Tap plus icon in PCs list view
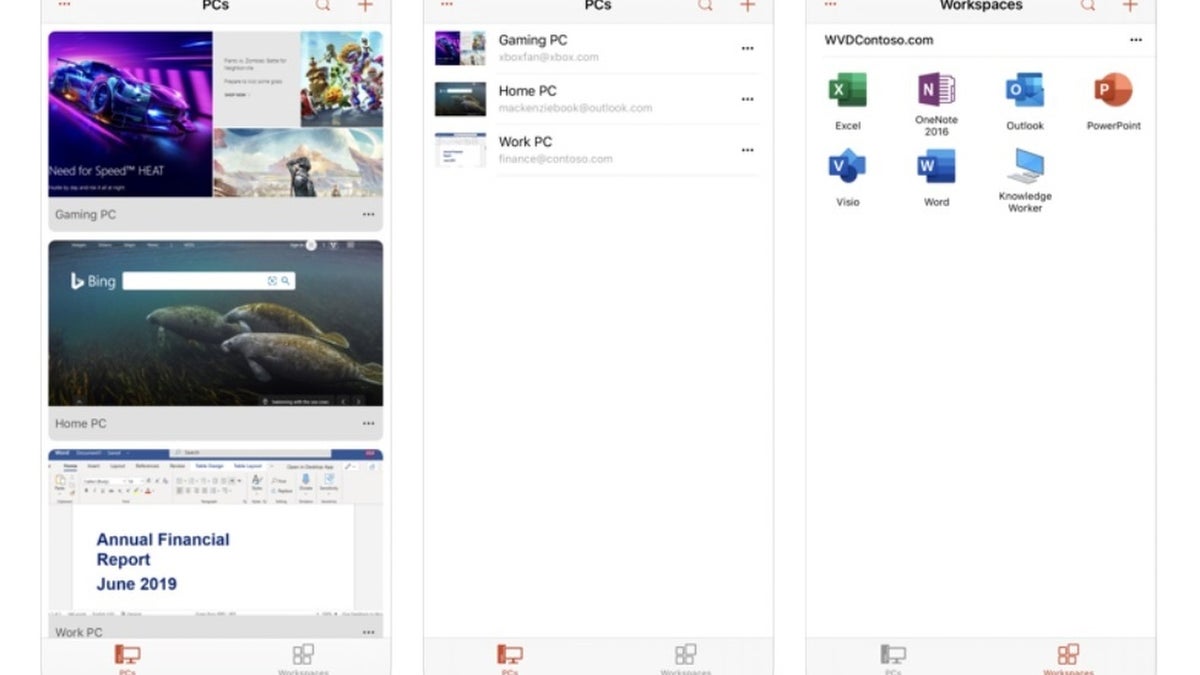This screenshot has height=675, width=1200. [747, 6]
